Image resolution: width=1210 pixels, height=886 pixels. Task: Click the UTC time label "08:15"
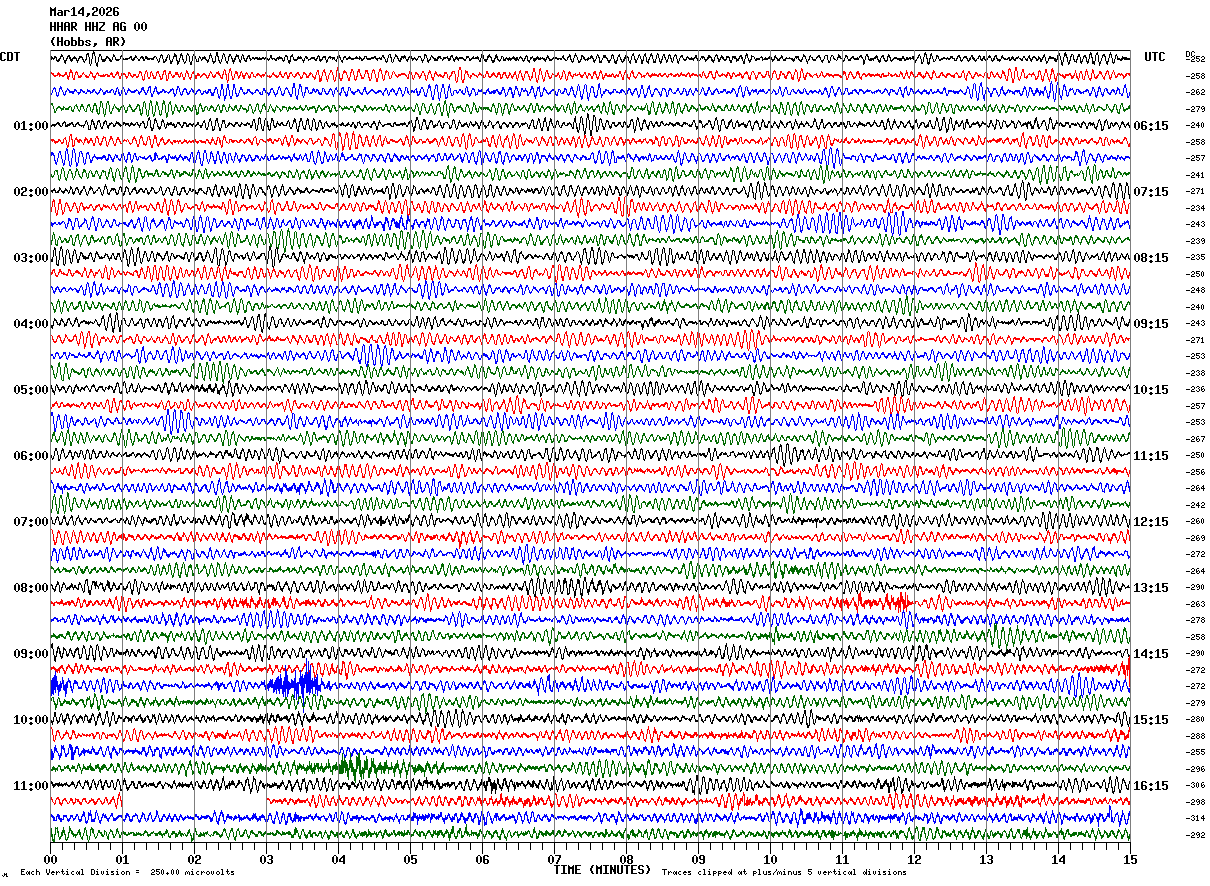1152,258
